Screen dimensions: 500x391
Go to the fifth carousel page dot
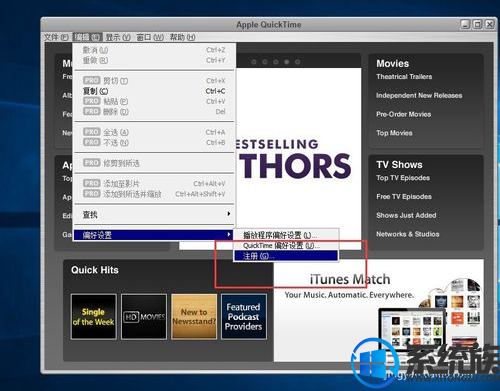(297, 62)
